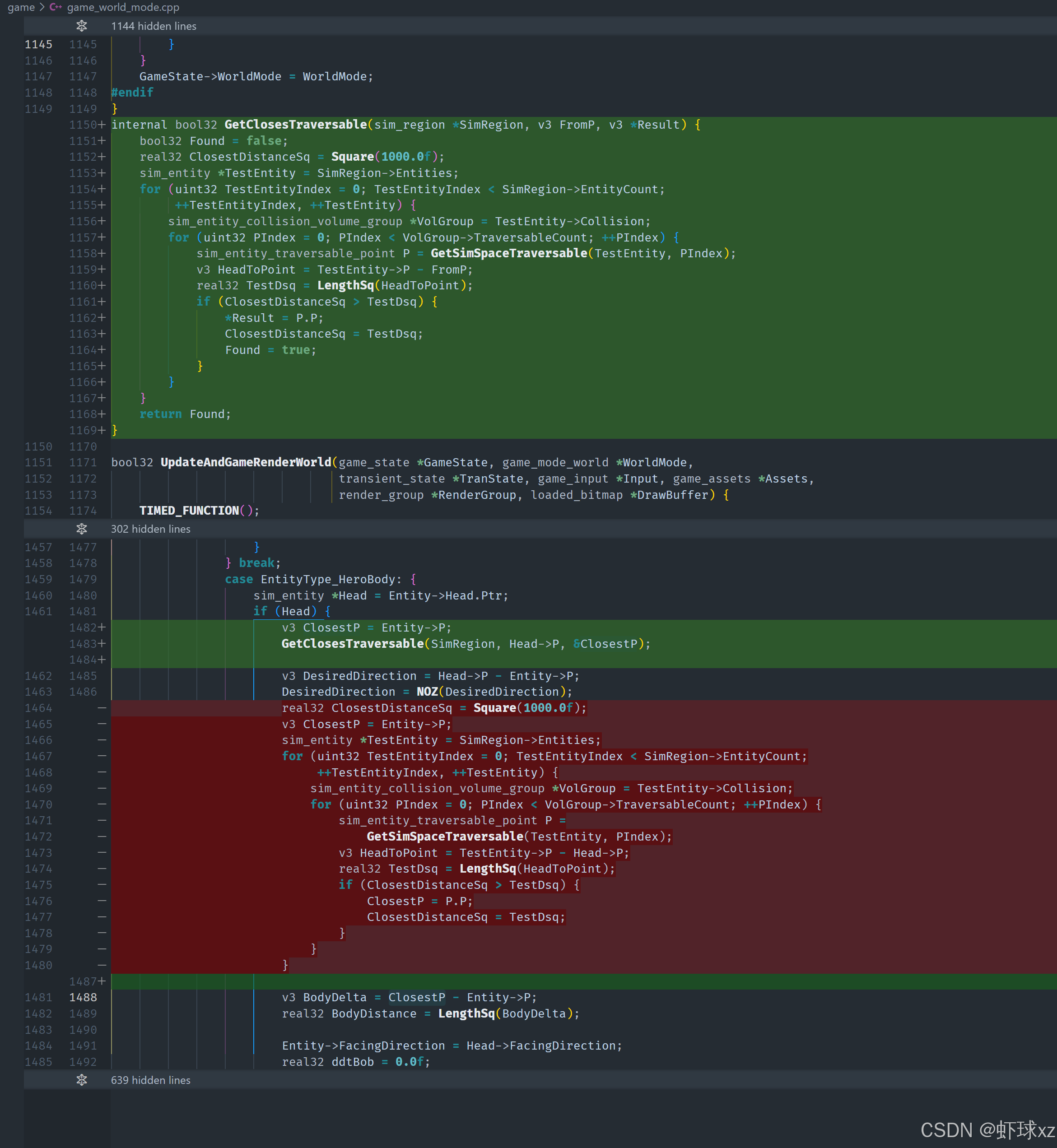Click the GetClosesTraversable function definition name
The height and width of the screenshot is (1148, 1057).
click(295, 125)
